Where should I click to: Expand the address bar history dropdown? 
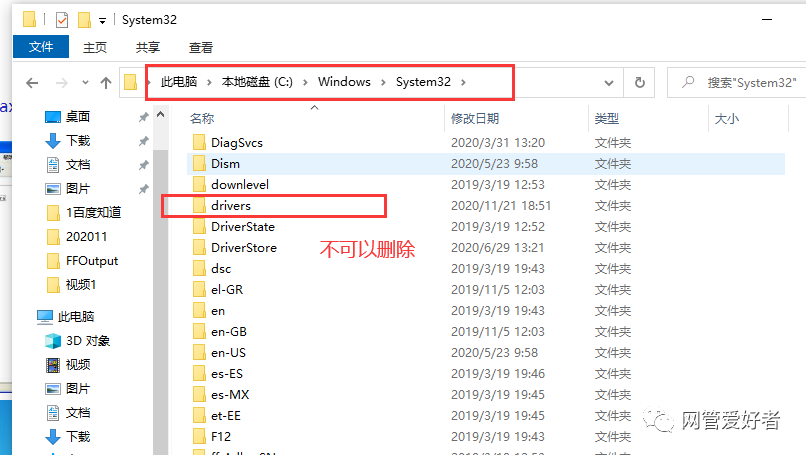[609, 83]
